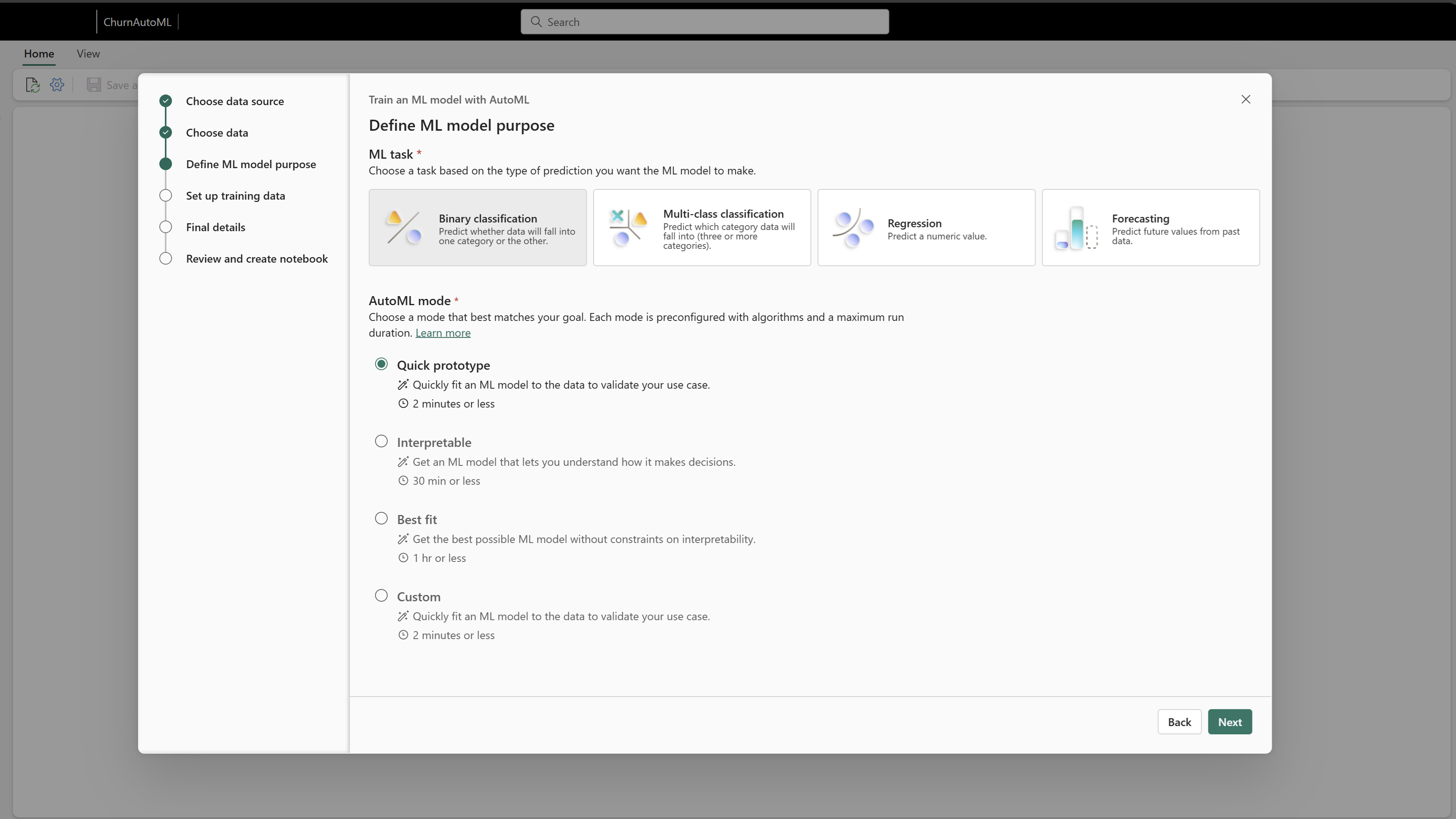Image resolution: width=1456 pixels, height=819 pixels.
Task: Select the Forecasting task card
Action: pos(1150,227)
